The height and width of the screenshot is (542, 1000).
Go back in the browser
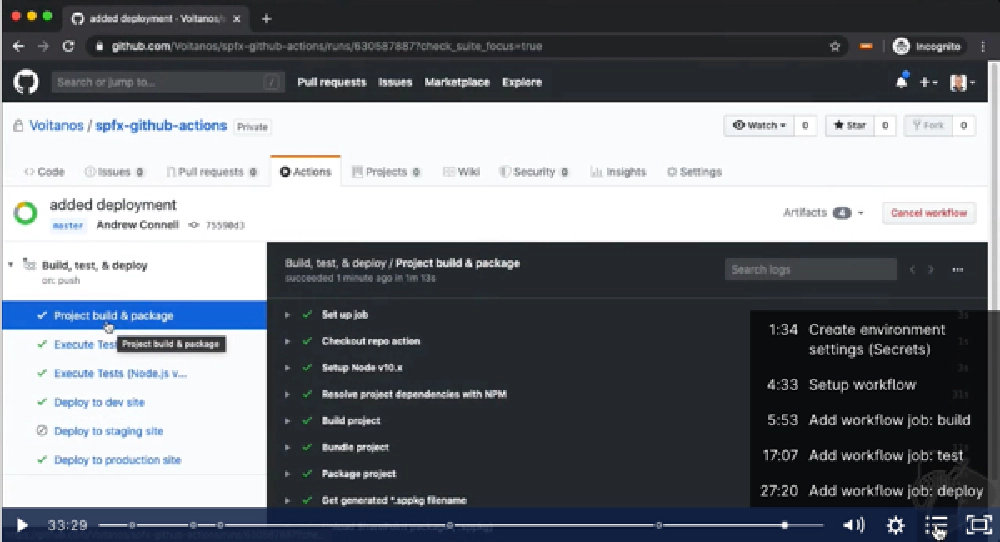18,46
